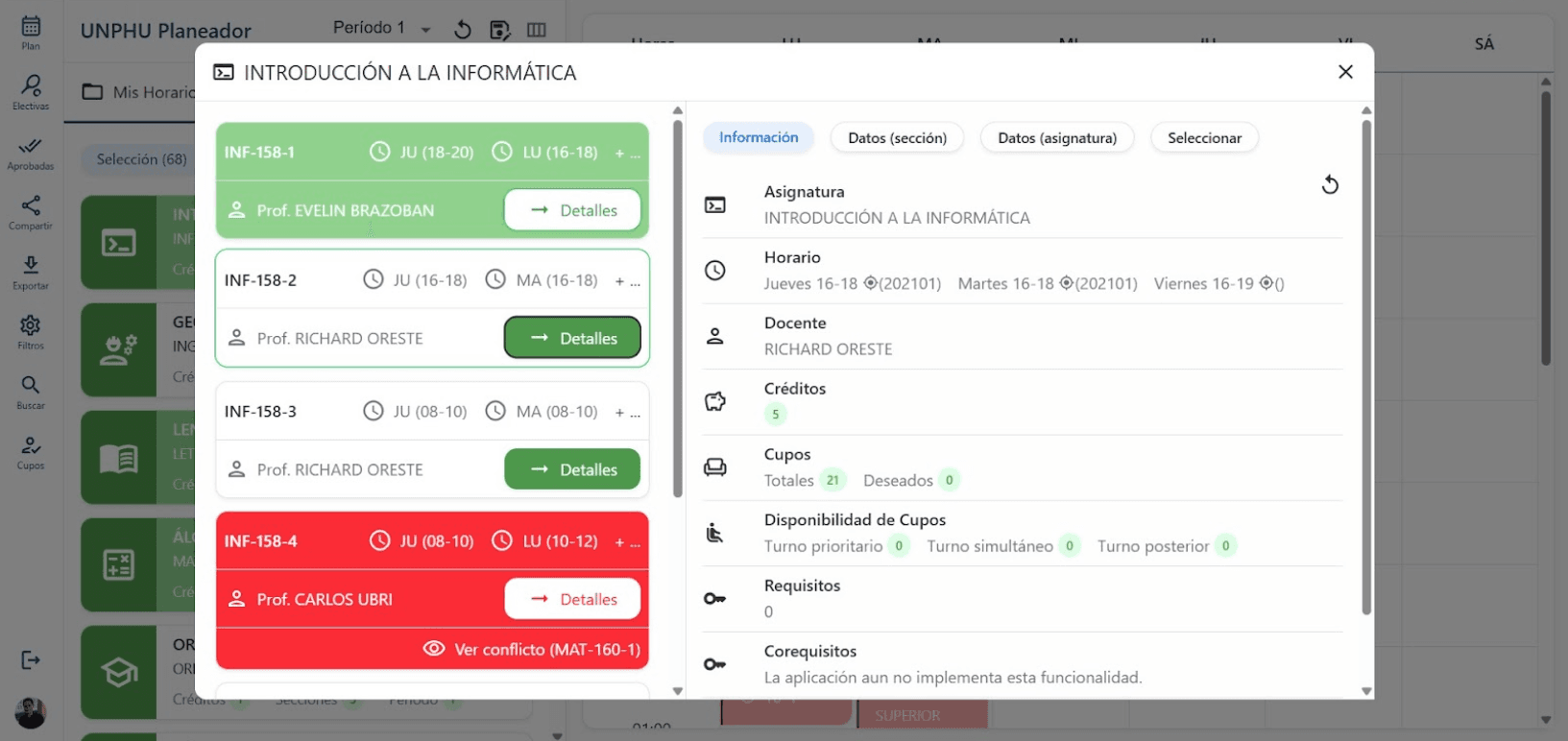Image resolution: width=1568 pixels, height=741 pixels.
Task: Open Electivas in the sidebar
Action: (x=31, y=92)
